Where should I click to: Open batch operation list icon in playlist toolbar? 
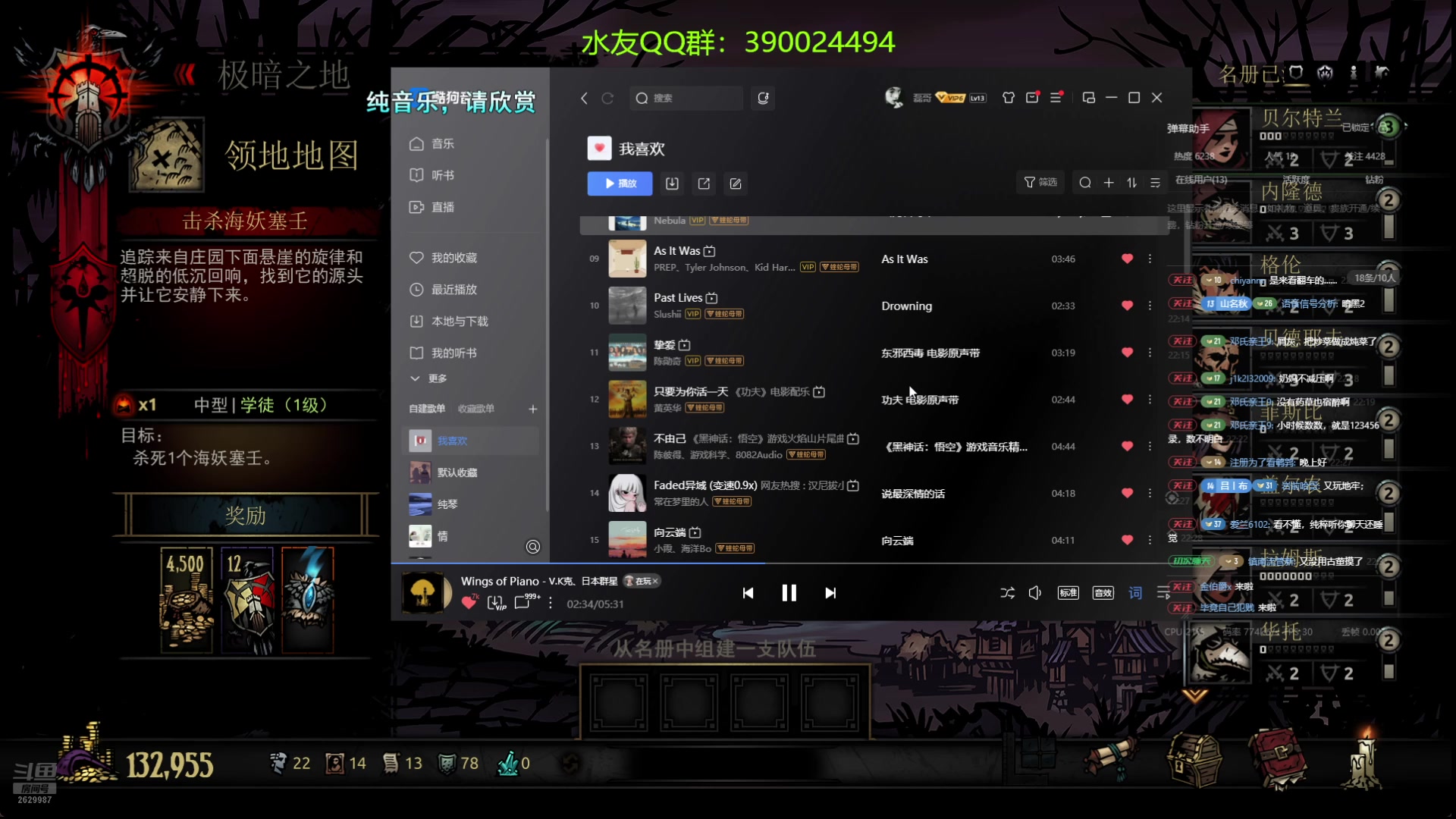(x=1155, y=183)
